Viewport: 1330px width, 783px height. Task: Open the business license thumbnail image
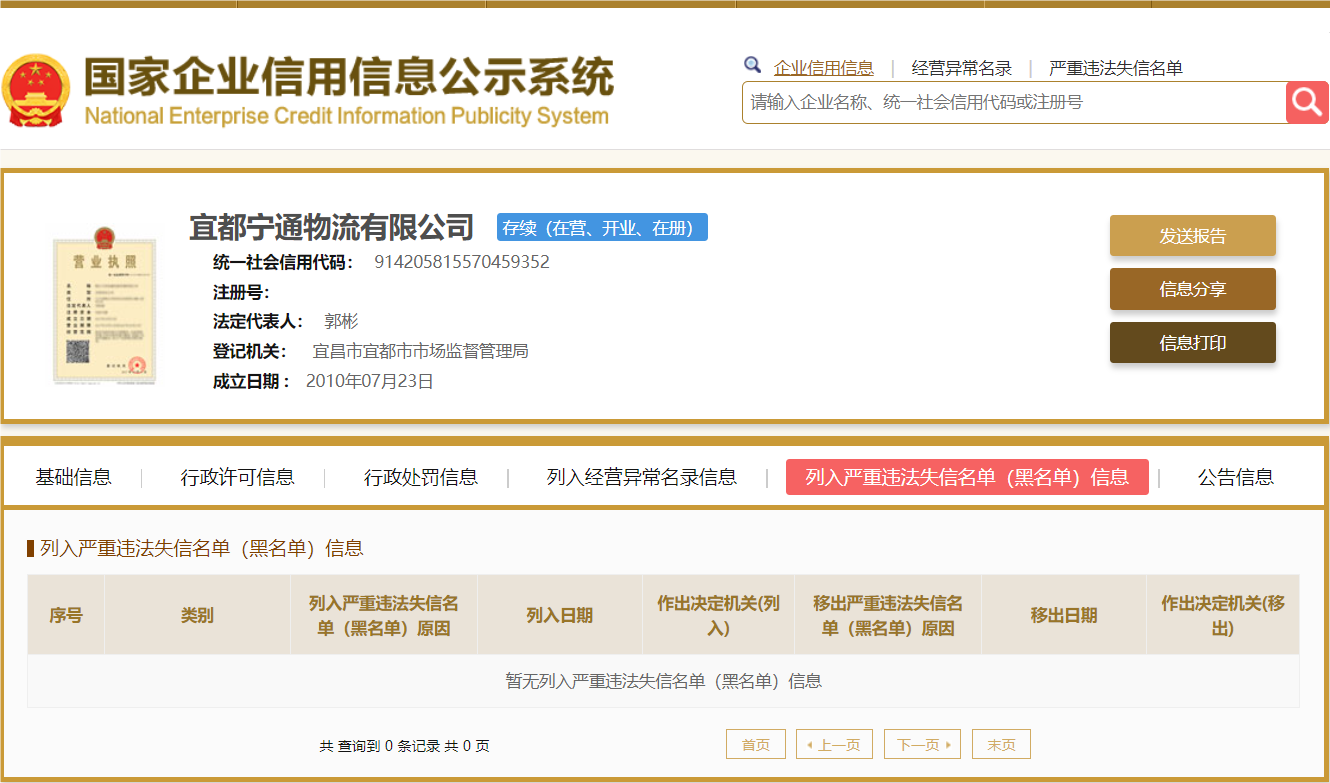pyautogui.click(x=106, y=304)
